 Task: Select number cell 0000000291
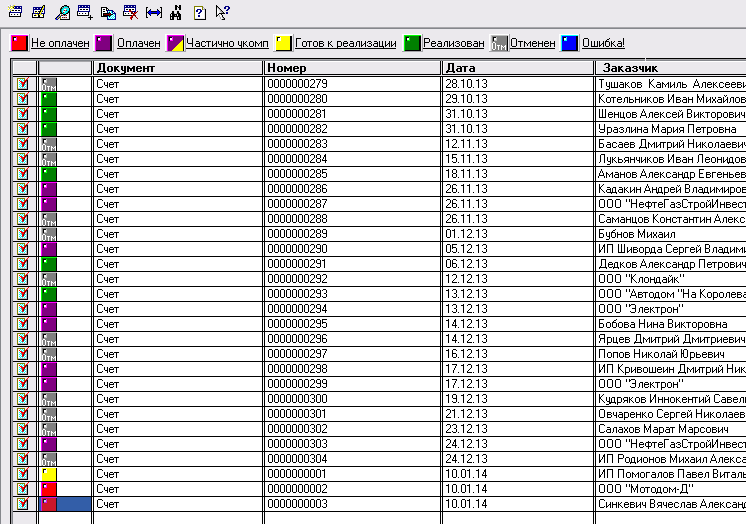pos(352,264)
